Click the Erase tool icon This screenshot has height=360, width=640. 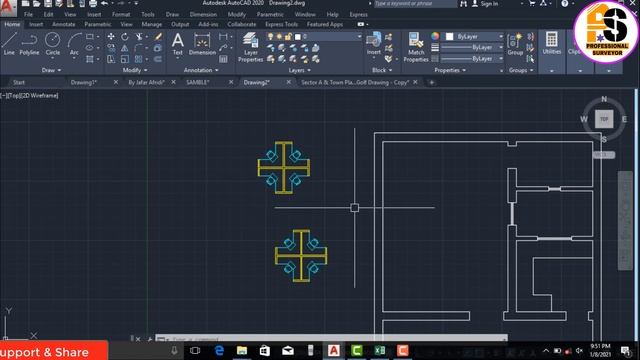[x=158, y=37]
